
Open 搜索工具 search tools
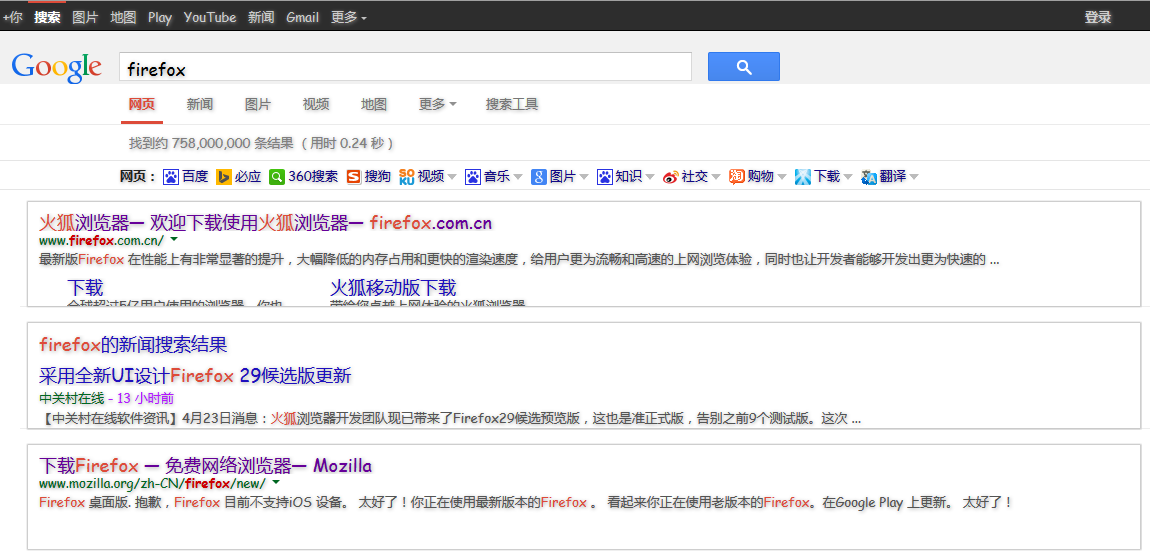[512, 104]
